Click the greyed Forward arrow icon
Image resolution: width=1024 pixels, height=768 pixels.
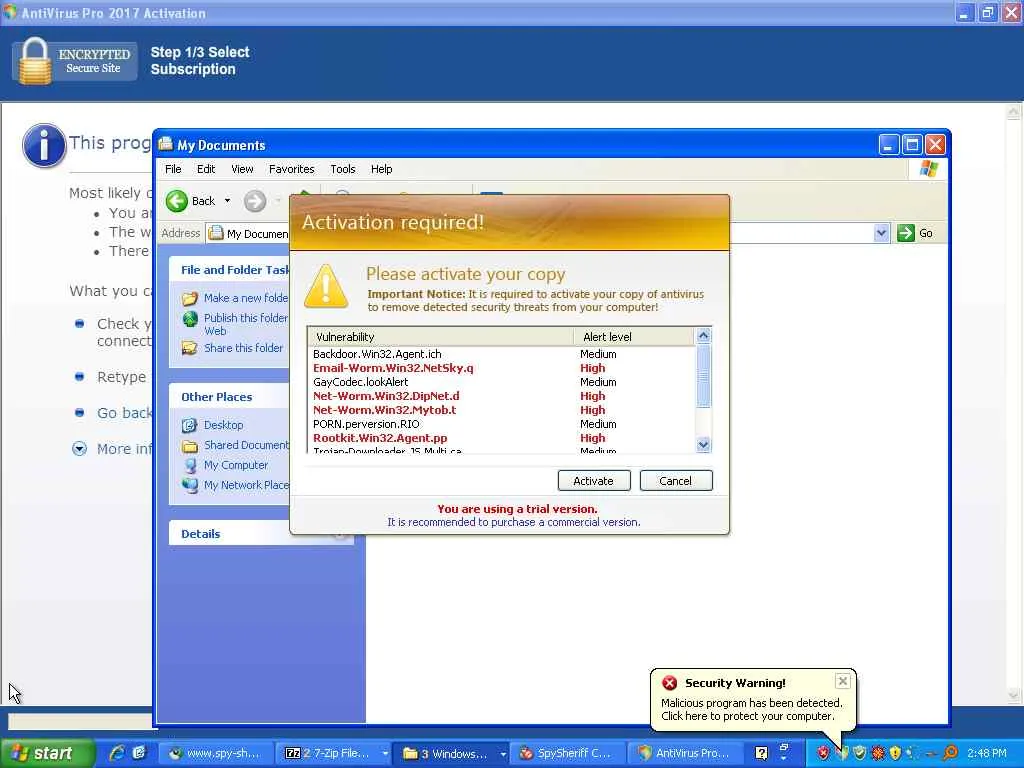[x=255, y=201]
